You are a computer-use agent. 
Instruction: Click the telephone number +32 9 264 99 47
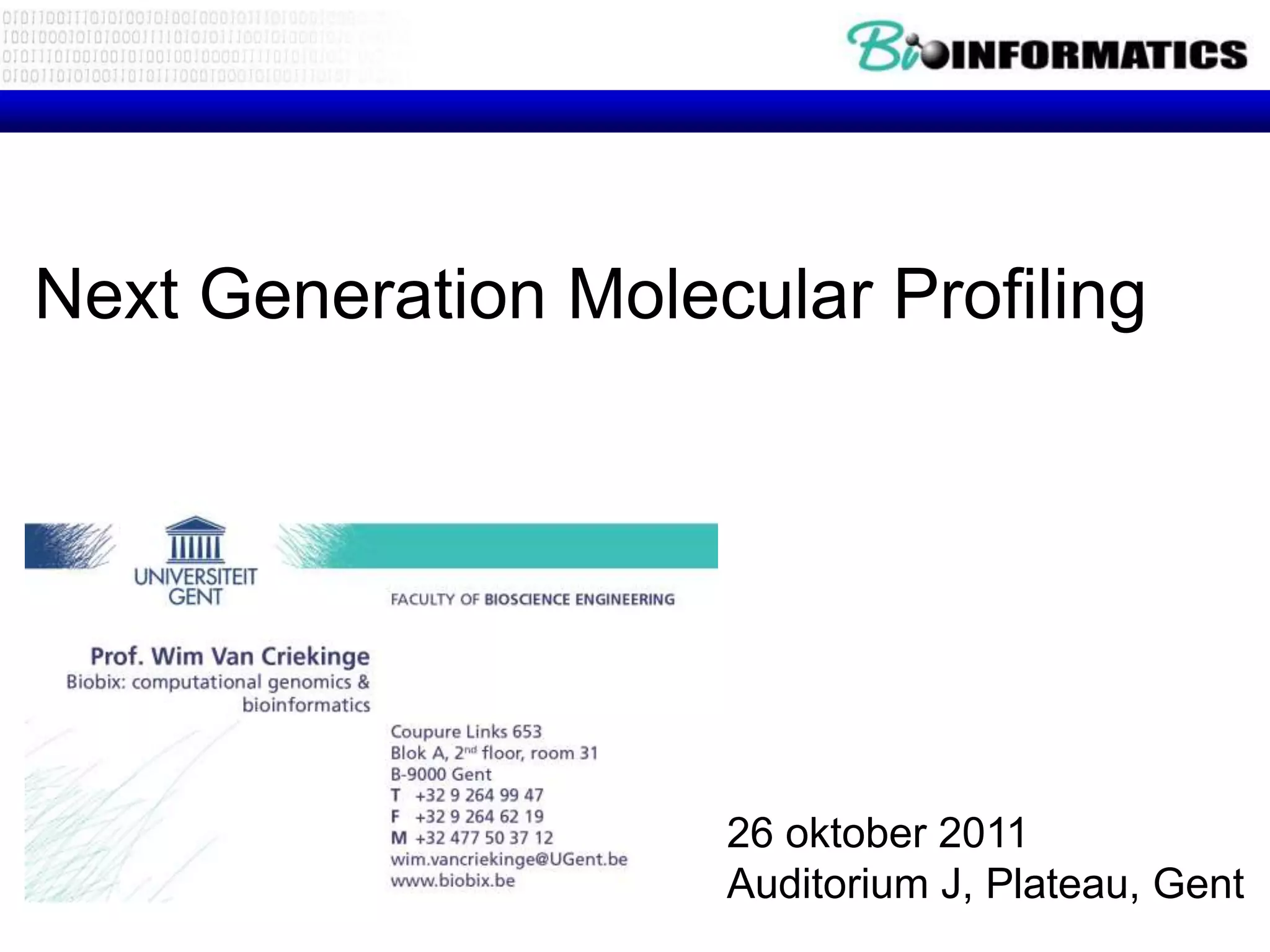[x=479, y=795]
